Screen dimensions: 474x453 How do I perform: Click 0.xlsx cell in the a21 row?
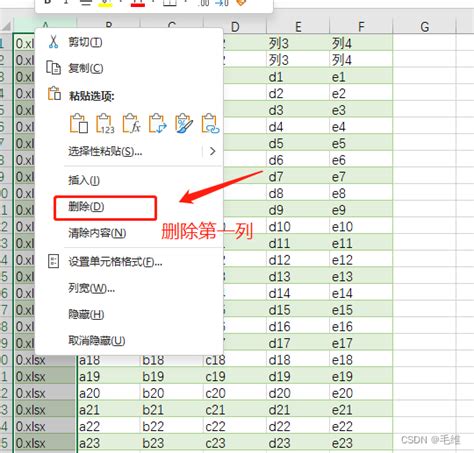pos(45,410)
